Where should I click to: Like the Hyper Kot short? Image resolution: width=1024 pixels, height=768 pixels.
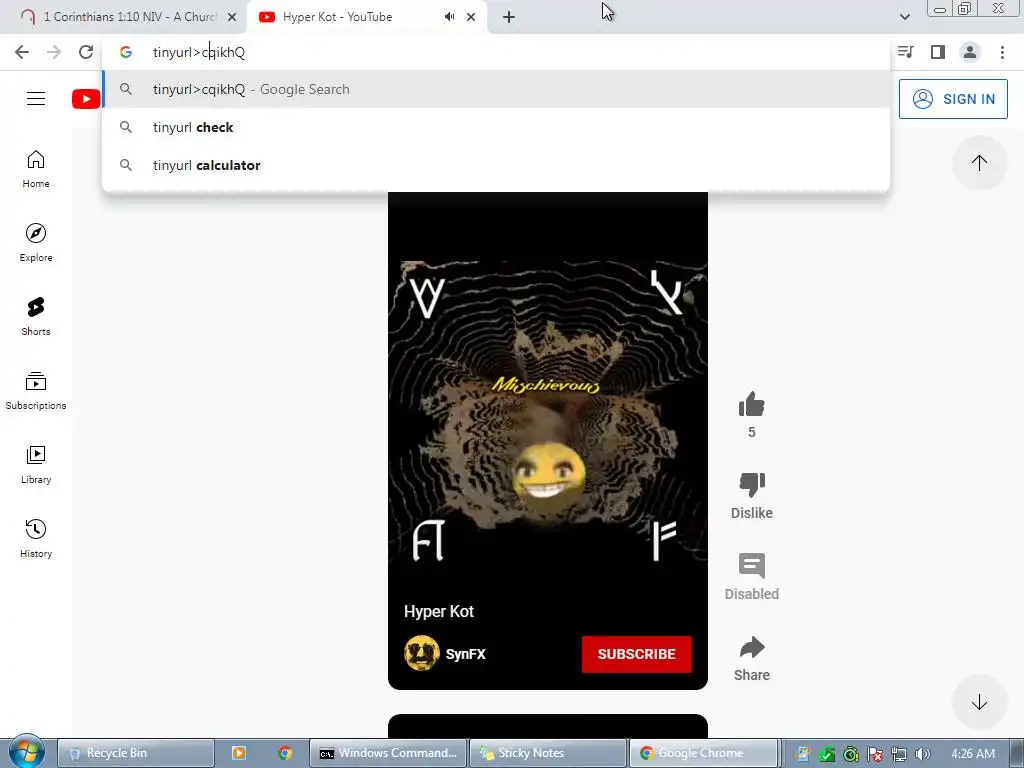[x=752, y=404]
